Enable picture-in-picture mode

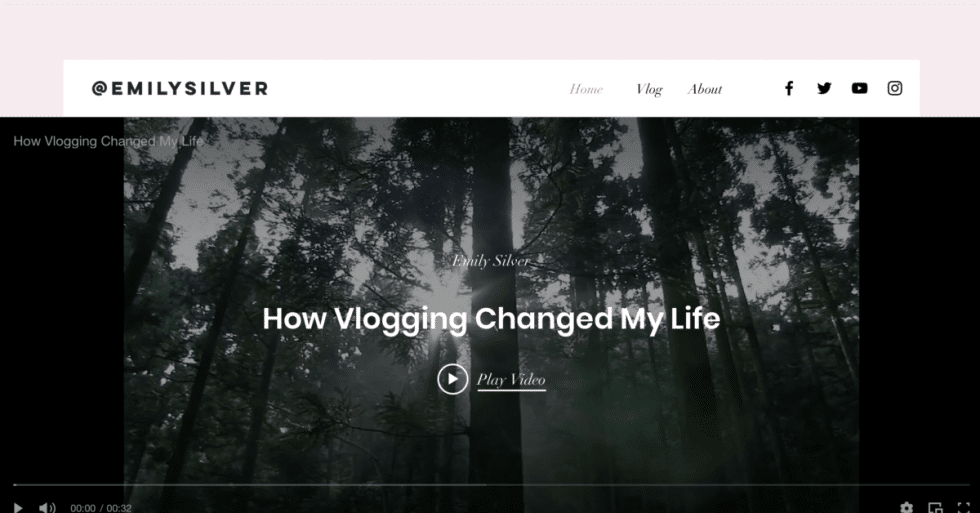[x=935, y=507]
